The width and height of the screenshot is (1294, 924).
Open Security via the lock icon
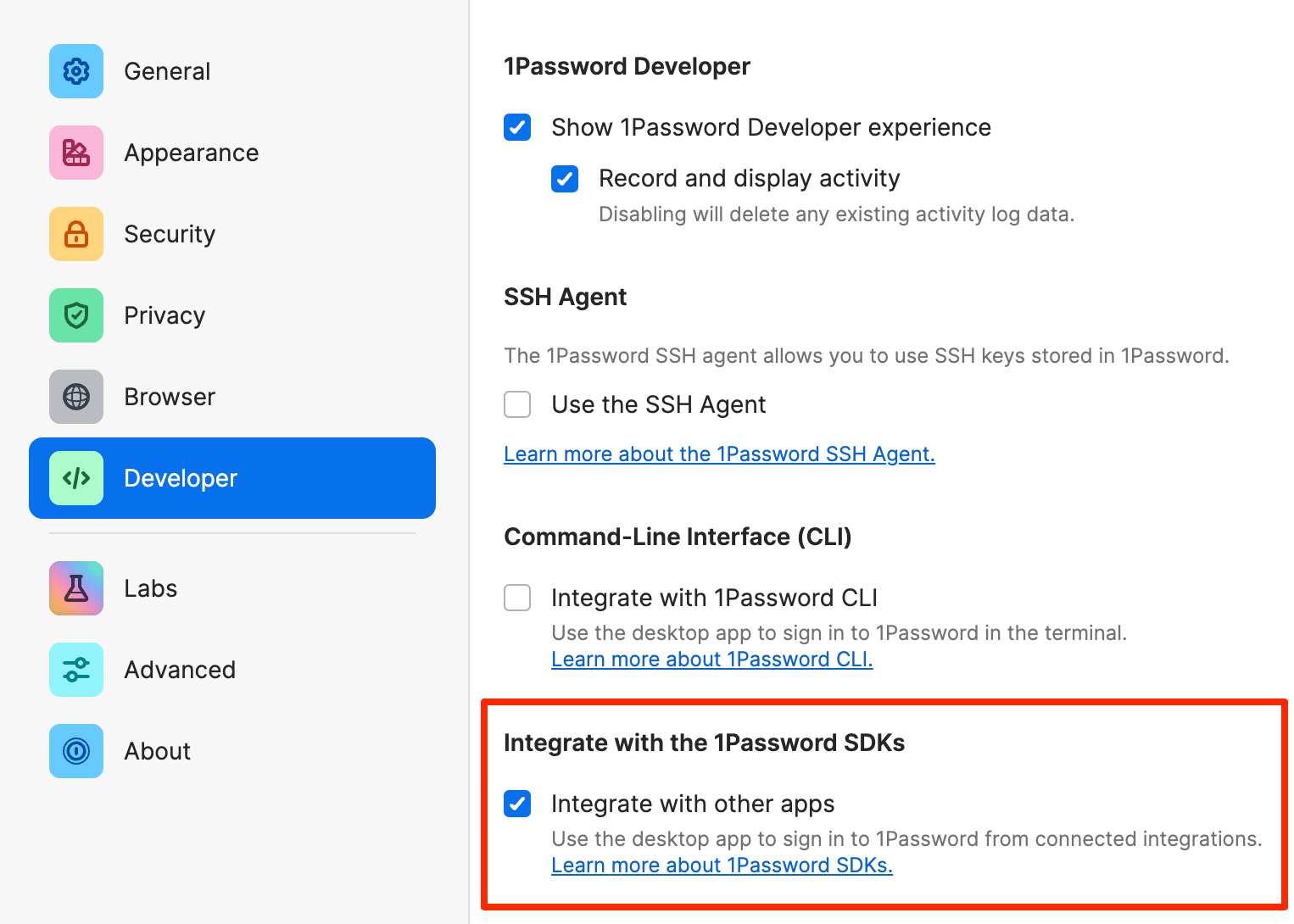75,234
